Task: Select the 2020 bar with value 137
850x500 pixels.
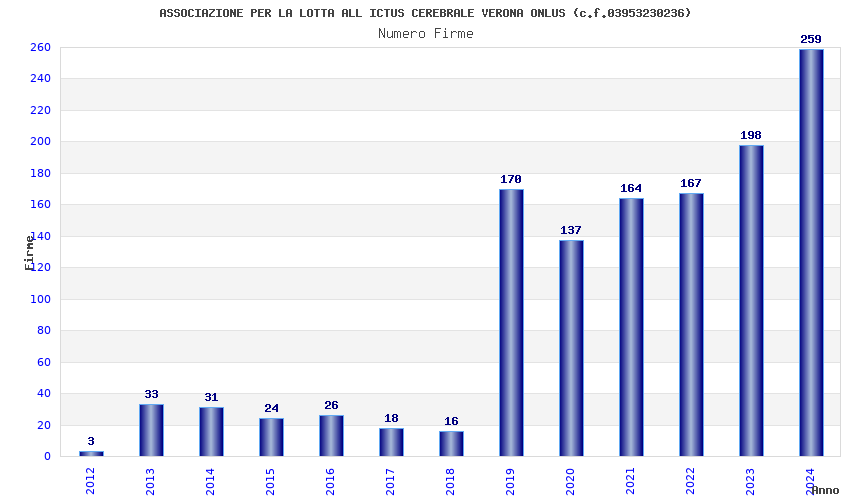Action: pos(571,348)
